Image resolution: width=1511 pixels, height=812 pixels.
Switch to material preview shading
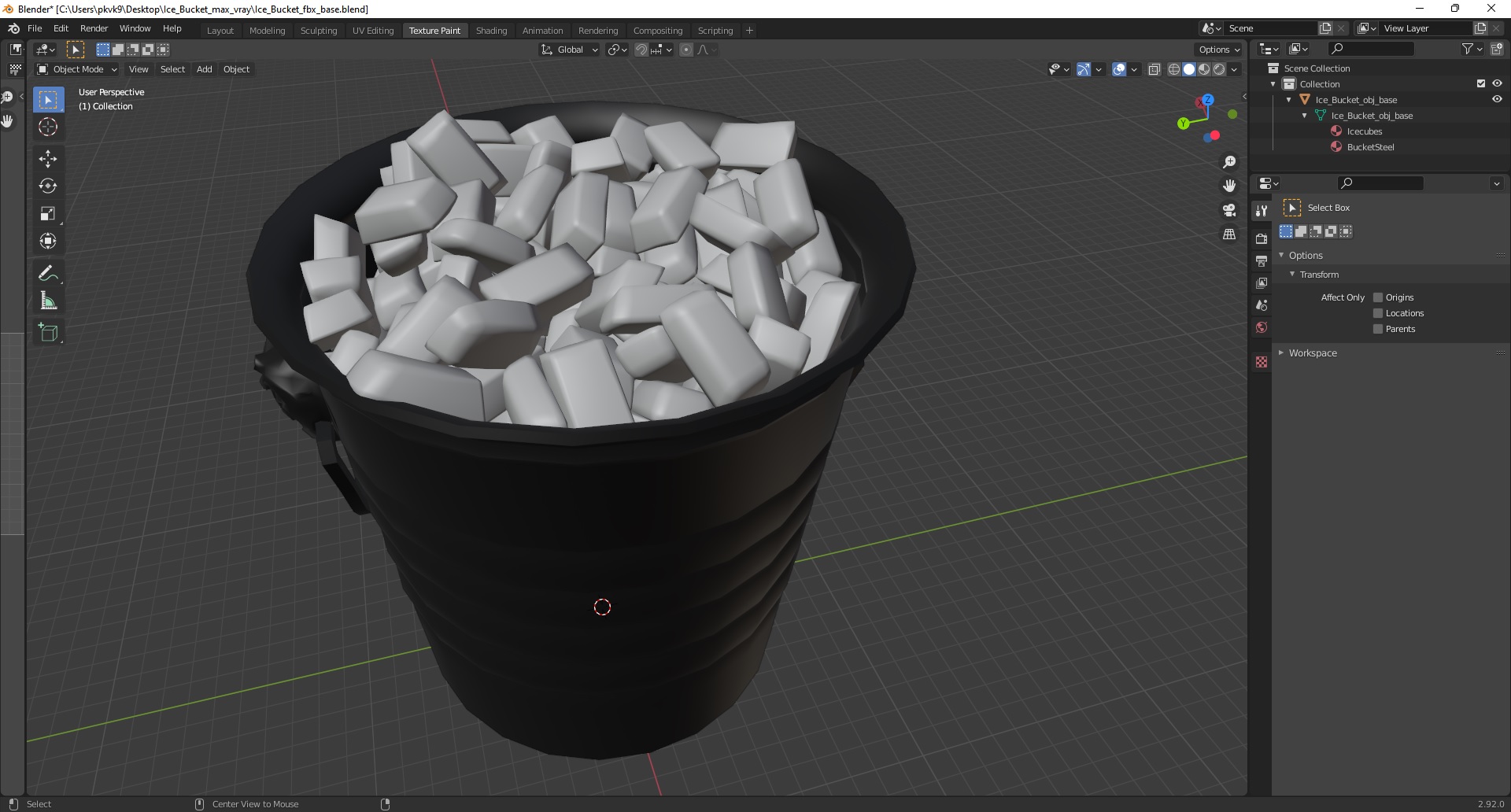(1204, 69)
